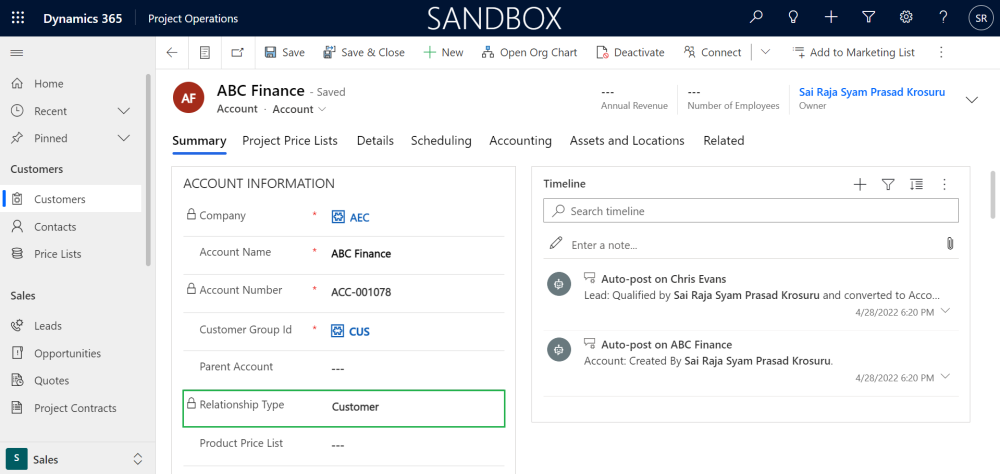Click the main form vertical scrollbar

(993, 194)
